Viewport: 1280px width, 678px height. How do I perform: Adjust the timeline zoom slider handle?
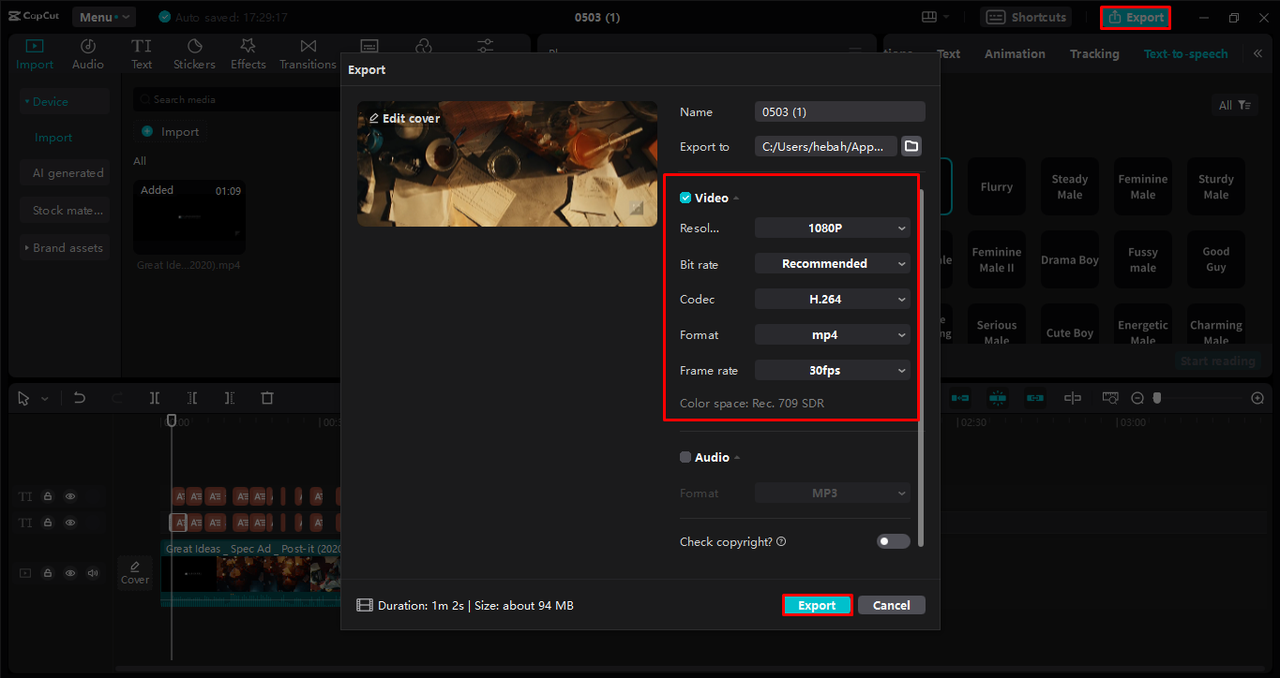1157,398
